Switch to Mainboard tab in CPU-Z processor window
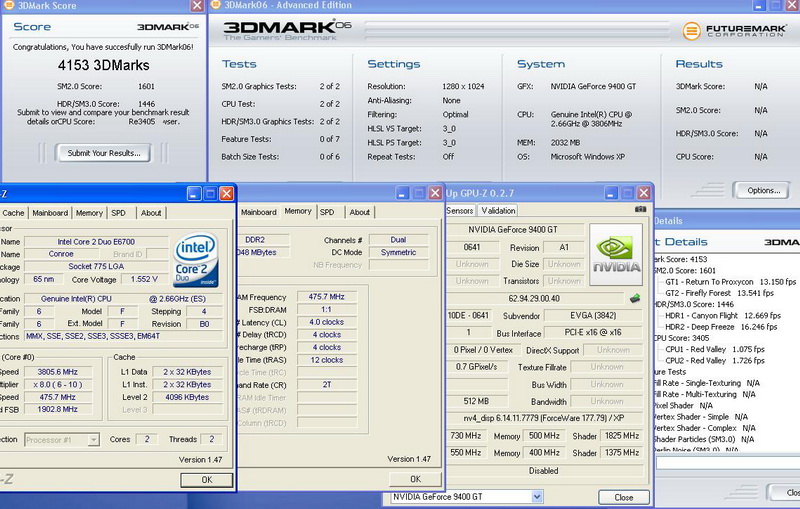The image size is (800, 509). 50,213
